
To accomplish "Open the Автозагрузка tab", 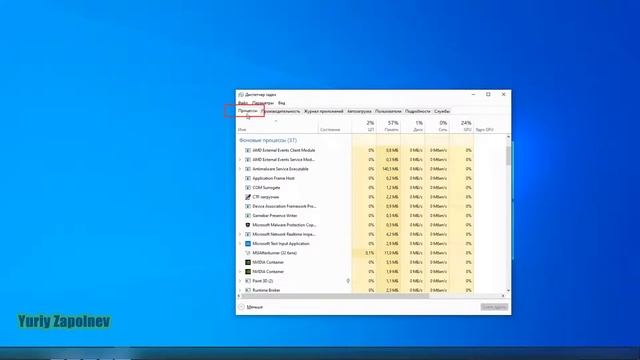I will (359, 111).
